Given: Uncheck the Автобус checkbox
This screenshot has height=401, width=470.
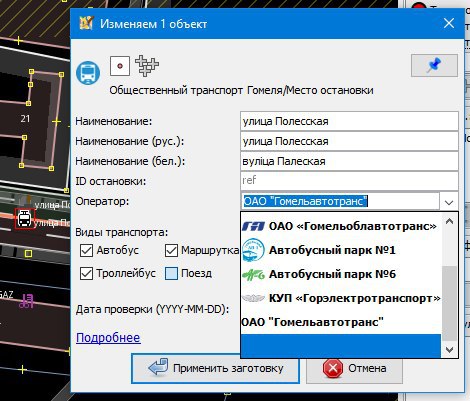Looking at the screenshot, I should pos(86,250).
